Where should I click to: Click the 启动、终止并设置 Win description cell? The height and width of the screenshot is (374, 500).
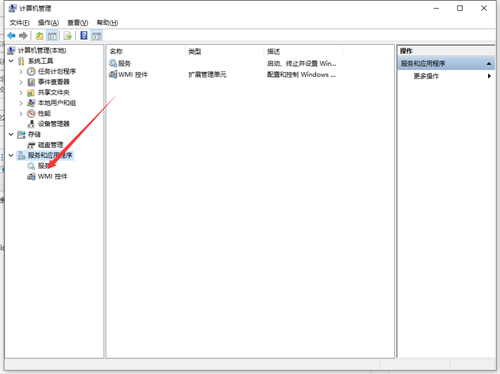coord(301,63)
